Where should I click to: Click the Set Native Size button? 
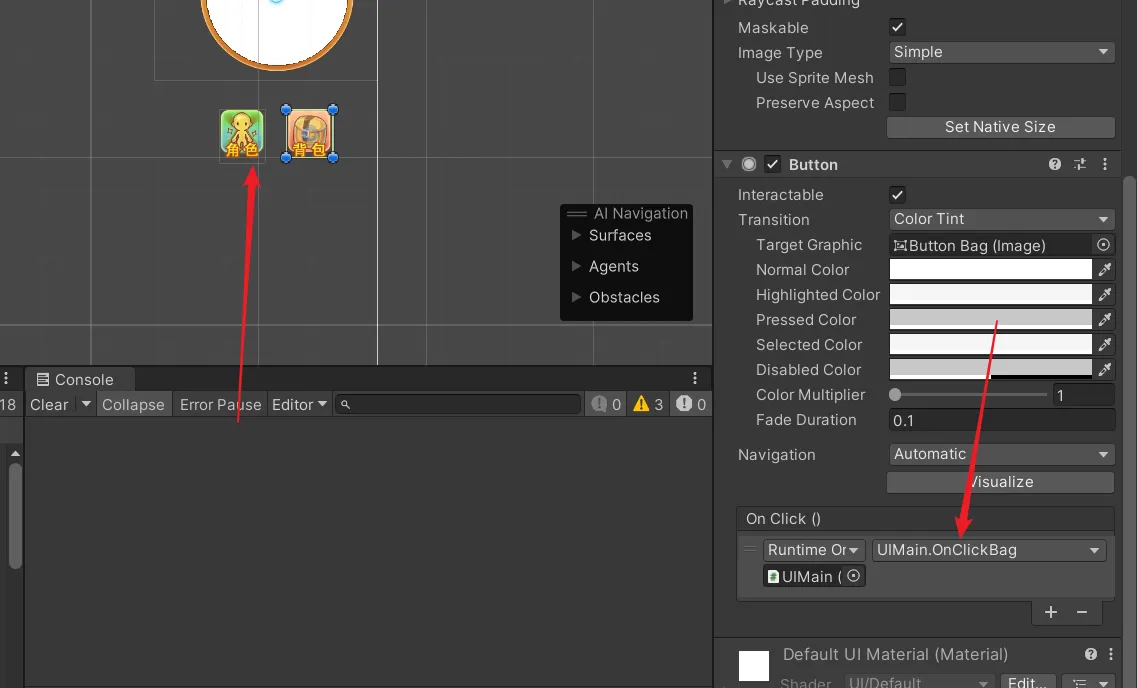click(x=1000, y=127)
